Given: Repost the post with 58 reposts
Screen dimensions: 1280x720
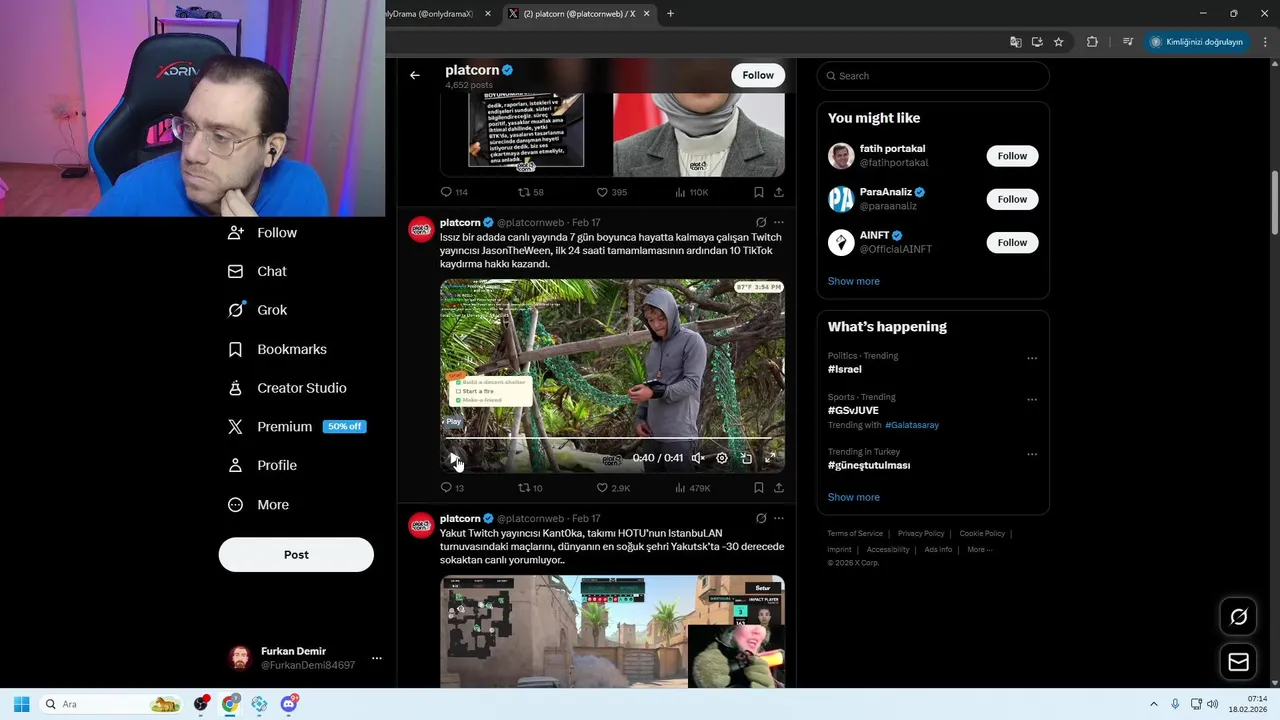Looking at the screenshot, I should click(530, 192).
